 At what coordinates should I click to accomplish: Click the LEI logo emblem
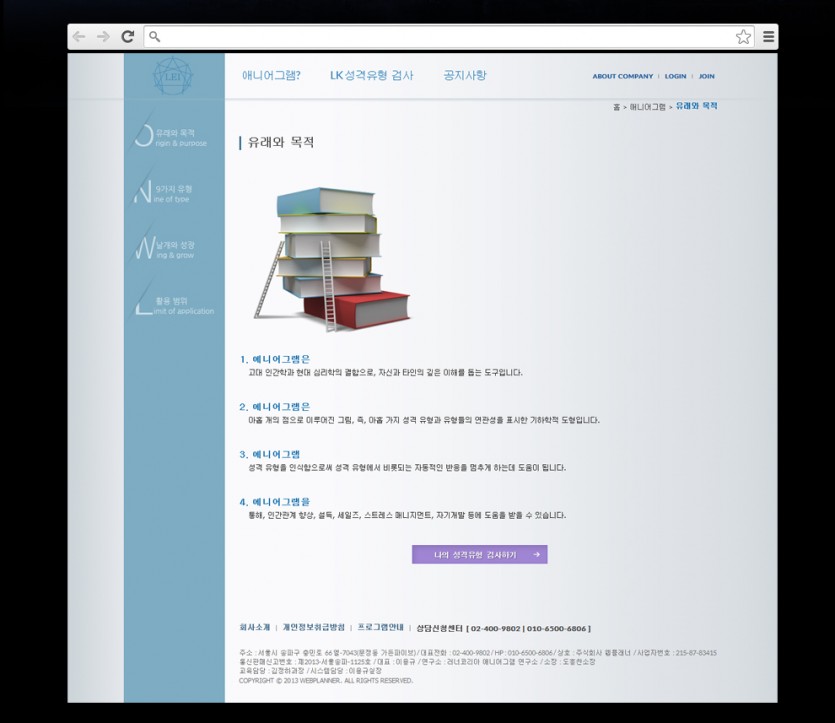click(x=173, y=75)
